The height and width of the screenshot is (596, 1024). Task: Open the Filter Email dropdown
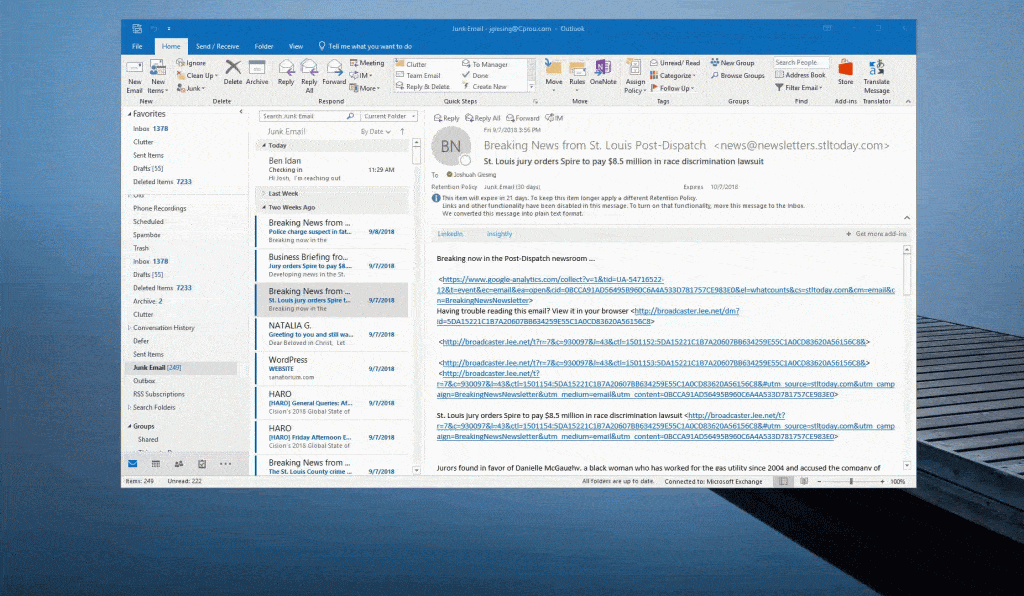click(x=799, y=87)
